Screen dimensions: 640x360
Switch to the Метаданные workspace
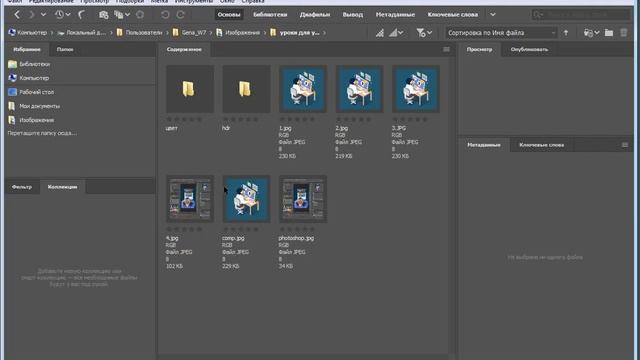pos(395,15)
